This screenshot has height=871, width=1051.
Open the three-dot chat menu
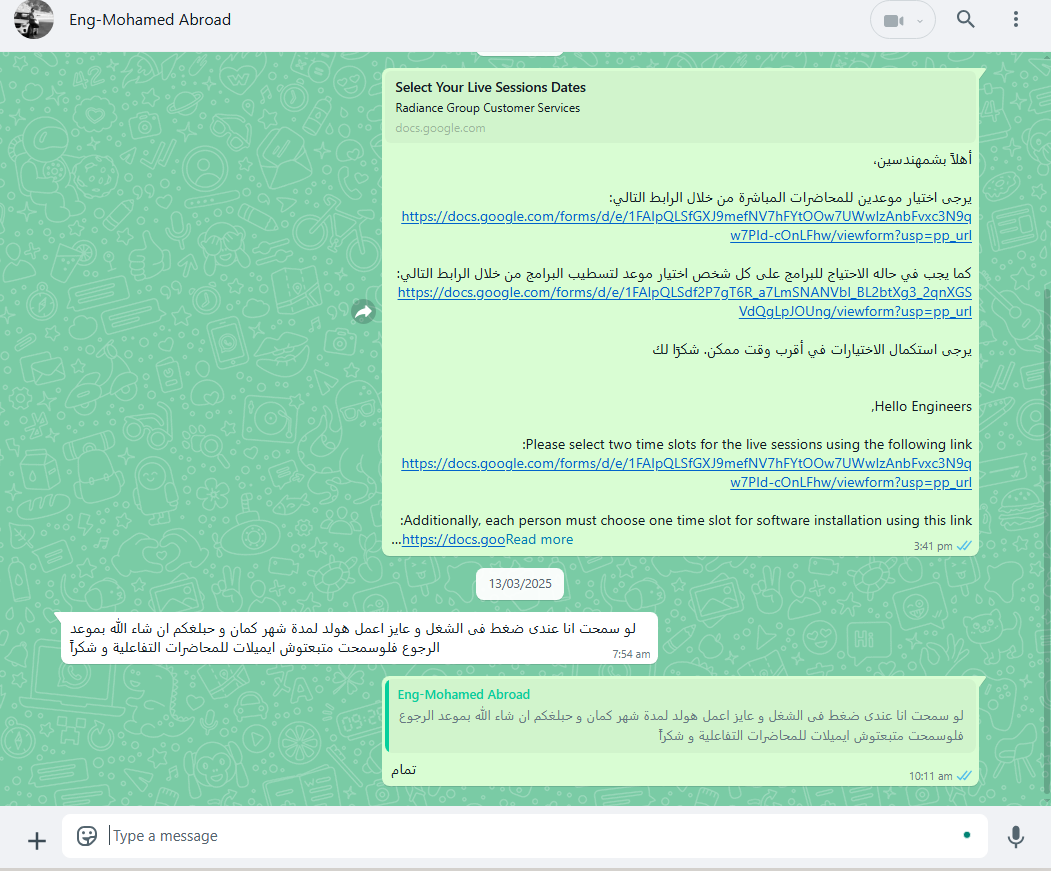pyautogui.click(x=1015, y=19)
